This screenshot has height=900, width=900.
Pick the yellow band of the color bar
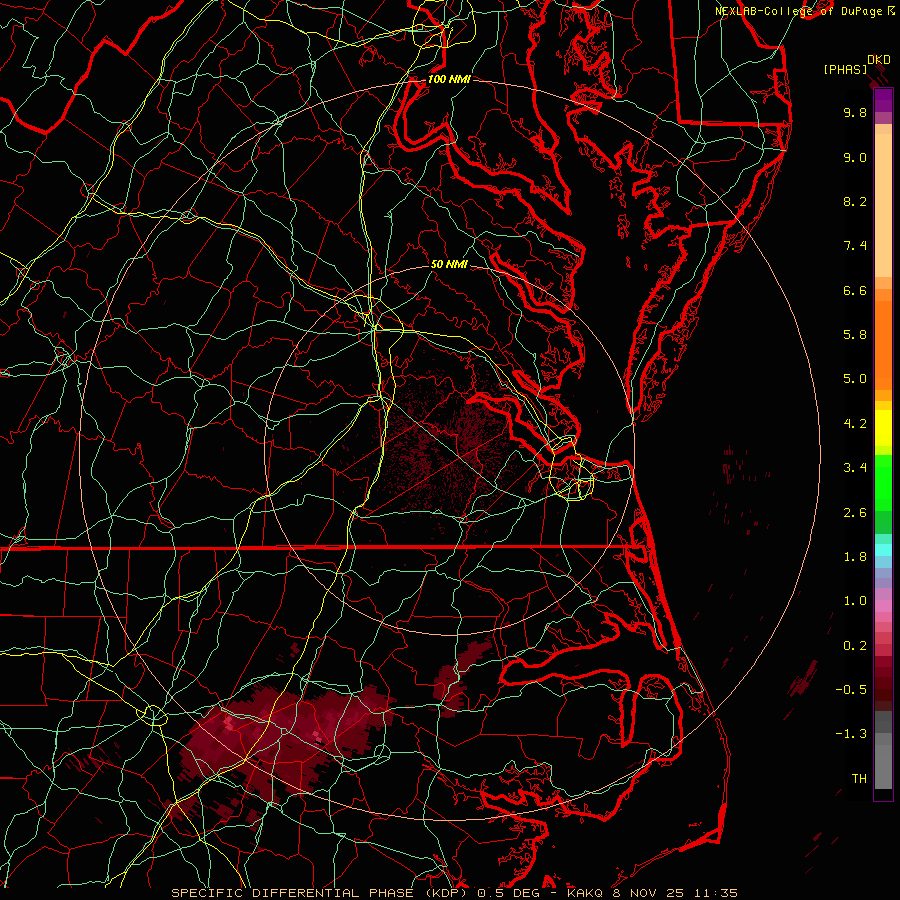point(883,428)
